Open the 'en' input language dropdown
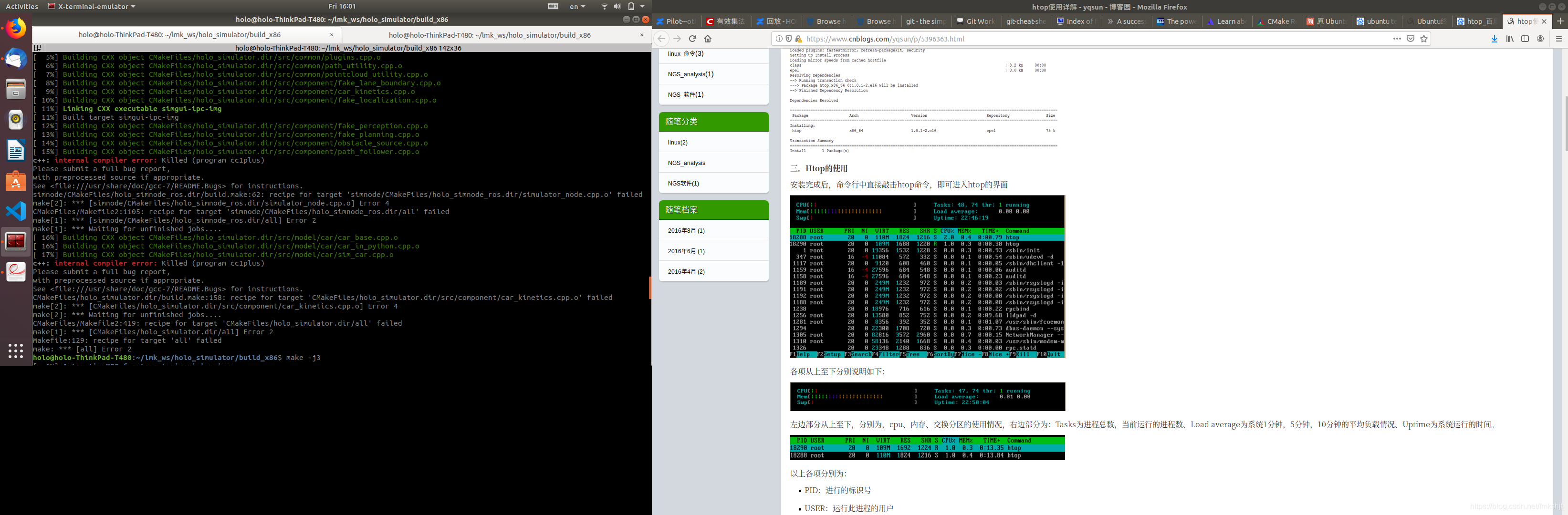This screenshot has height=515, width=1568. 577,6
